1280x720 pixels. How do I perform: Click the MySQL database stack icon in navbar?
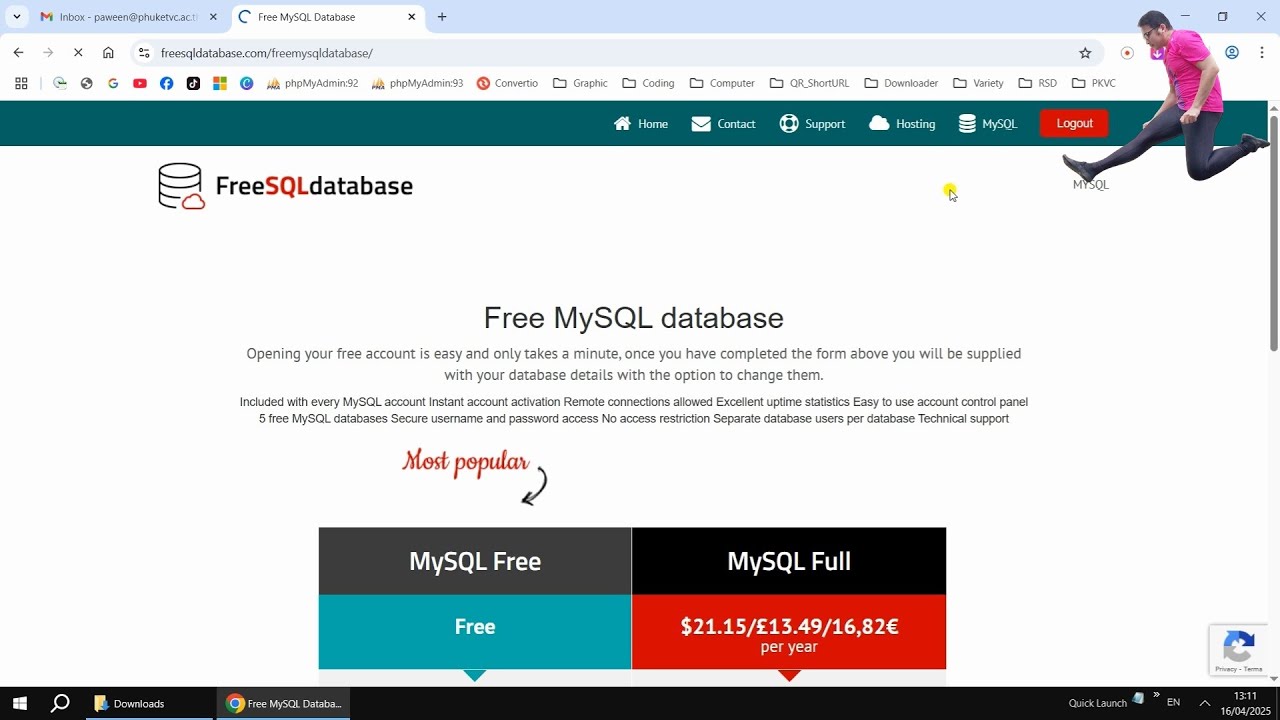point(967,124)
